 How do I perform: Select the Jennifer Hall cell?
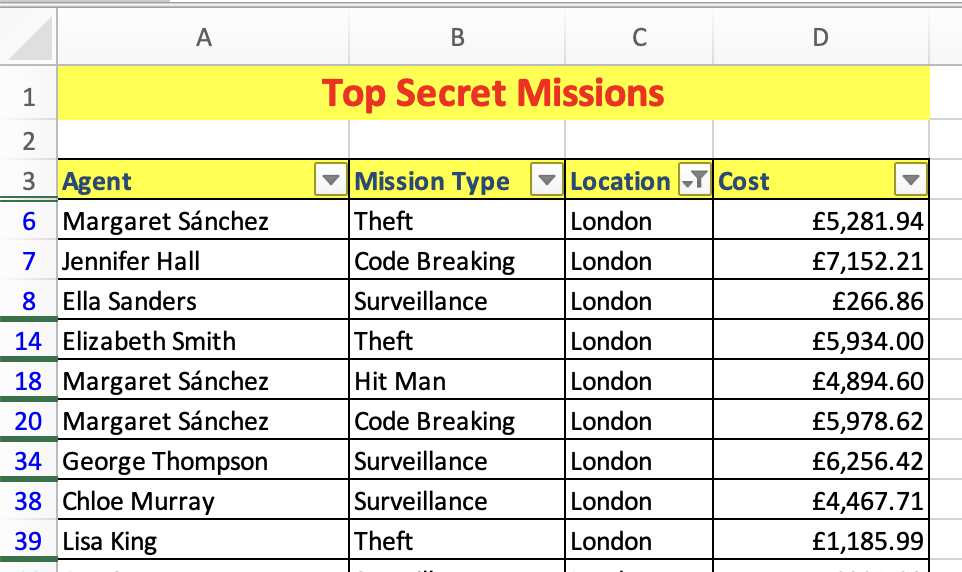[204, 261]
